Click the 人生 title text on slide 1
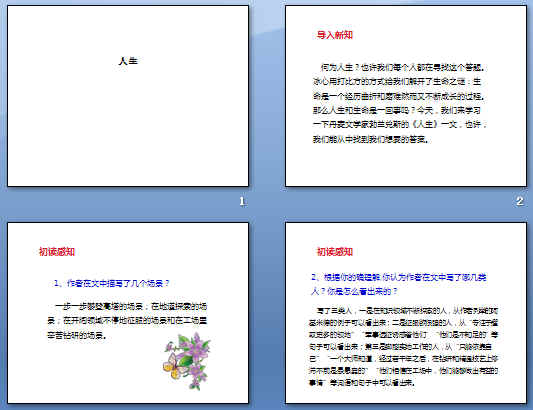Viewport: 533px width, 410px height. click(x=128, y=61)
